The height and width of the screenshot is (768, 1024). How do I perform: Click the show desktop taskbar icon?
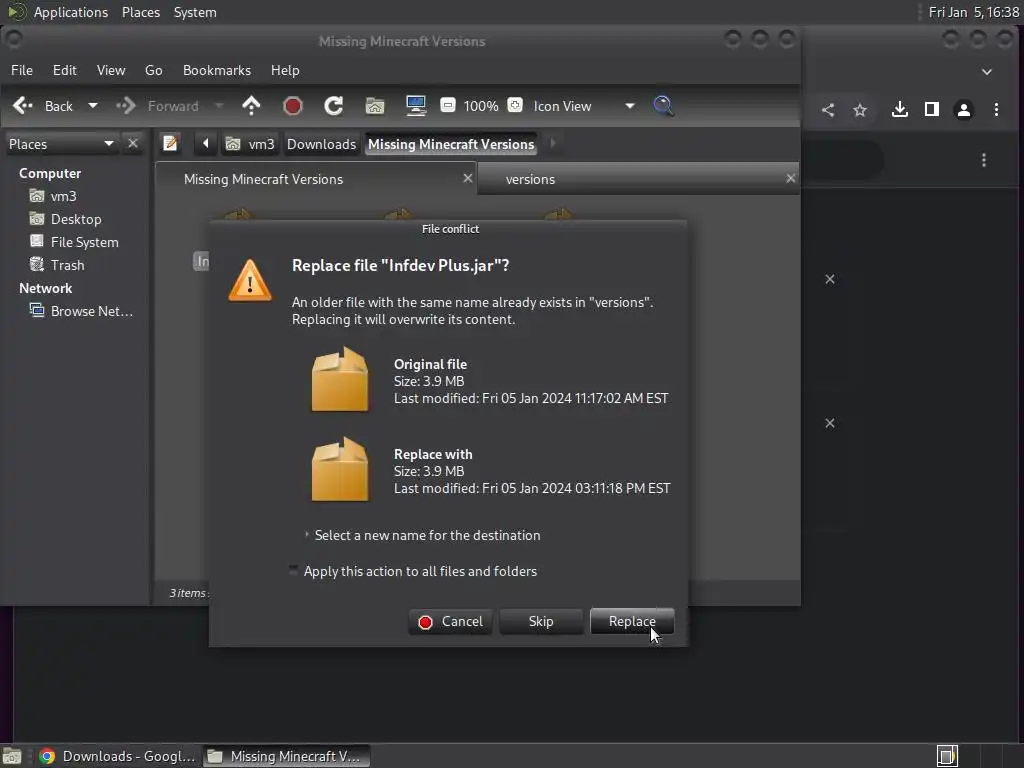[12, 756]
